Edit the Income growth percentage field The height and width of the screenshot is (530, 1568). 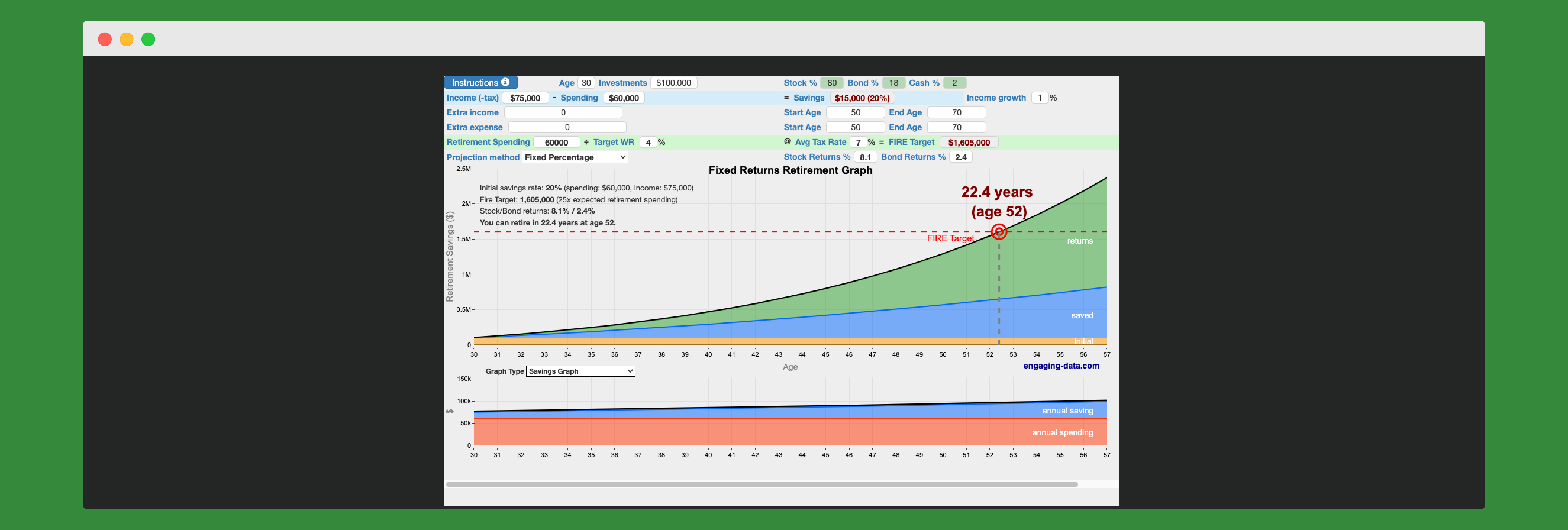[1040, 98]
